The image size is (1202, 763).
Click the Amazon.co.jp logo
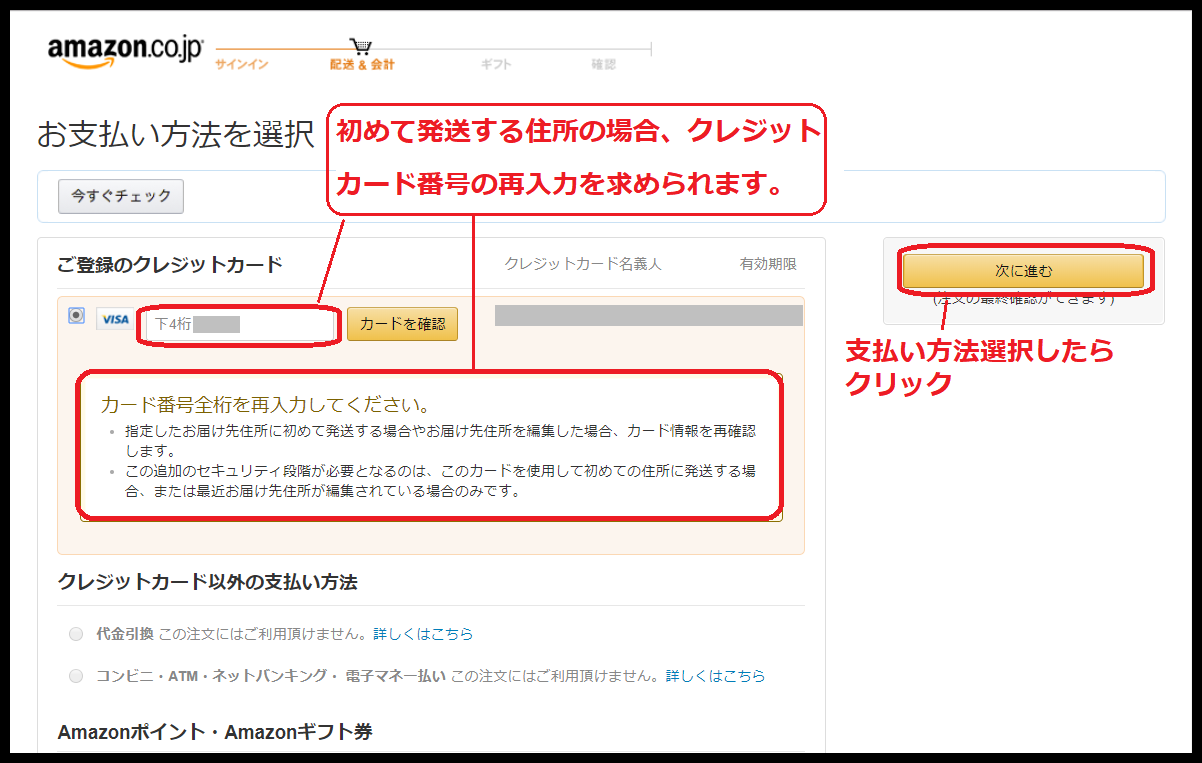coord(125,52)
